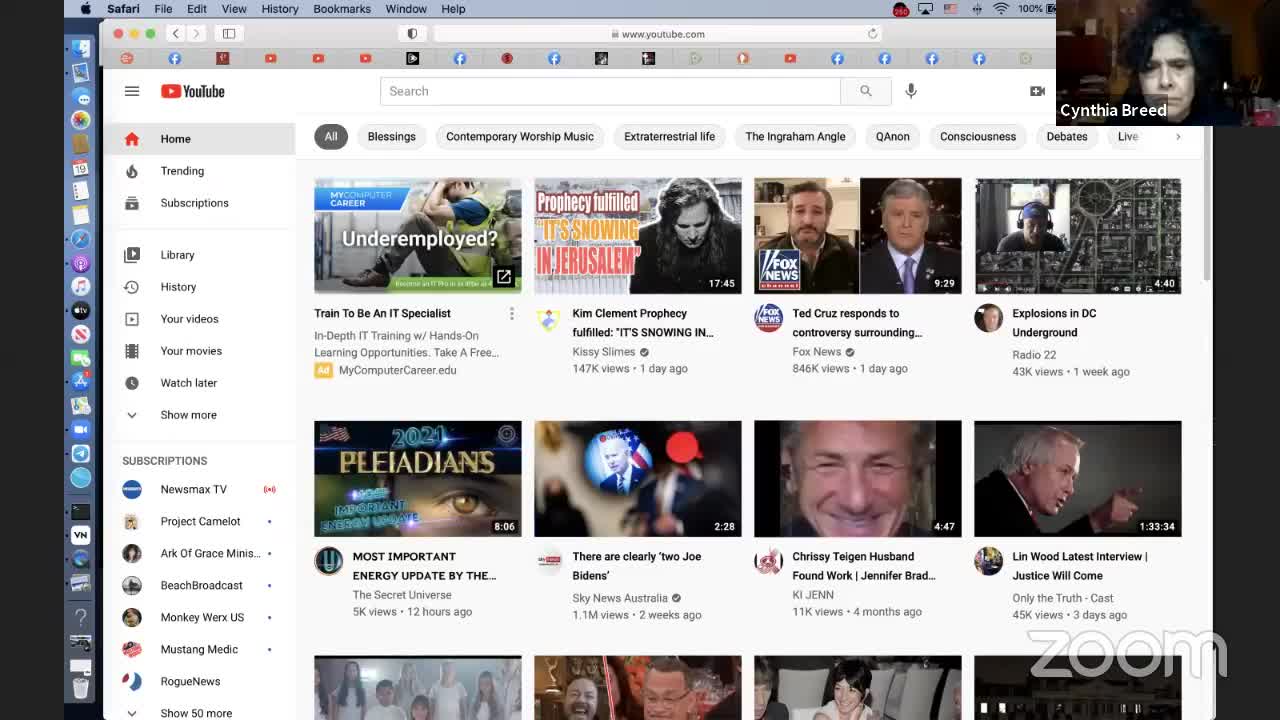1280x720 pixels.
Task: Open the Apple menu
Action: click(86, 9)
